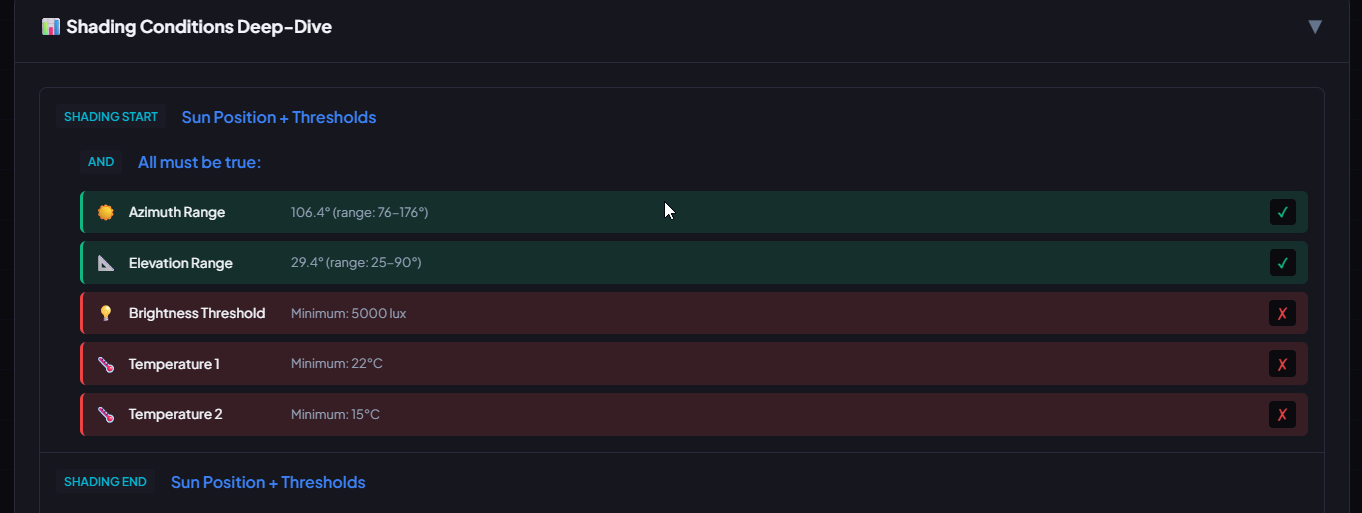The image size is (1362, 513).
Task: Click the Shading Conditions Deep-Dive title
Action: pos(199,27)
